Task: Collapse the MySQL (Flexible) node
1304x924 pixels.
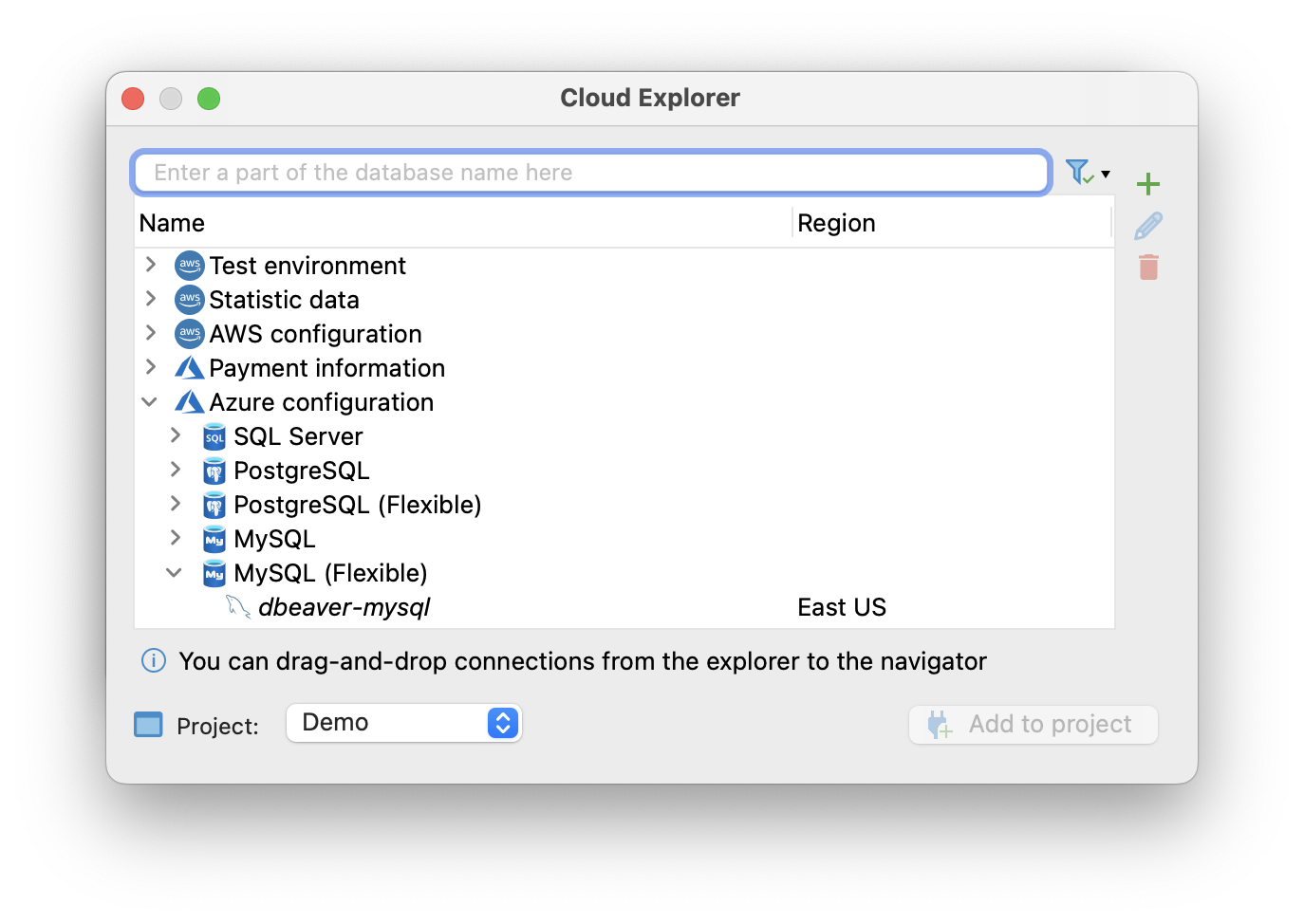Action: pos(175,572)
